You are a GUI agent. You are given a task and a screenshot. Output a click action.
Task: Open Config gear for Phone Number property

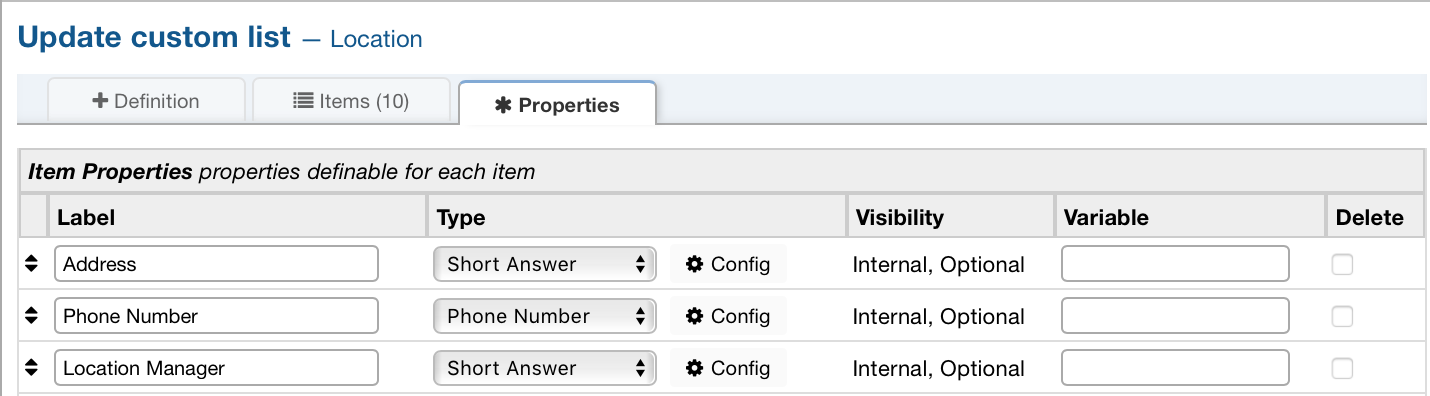pyautogui.click(x=728, y=316)
